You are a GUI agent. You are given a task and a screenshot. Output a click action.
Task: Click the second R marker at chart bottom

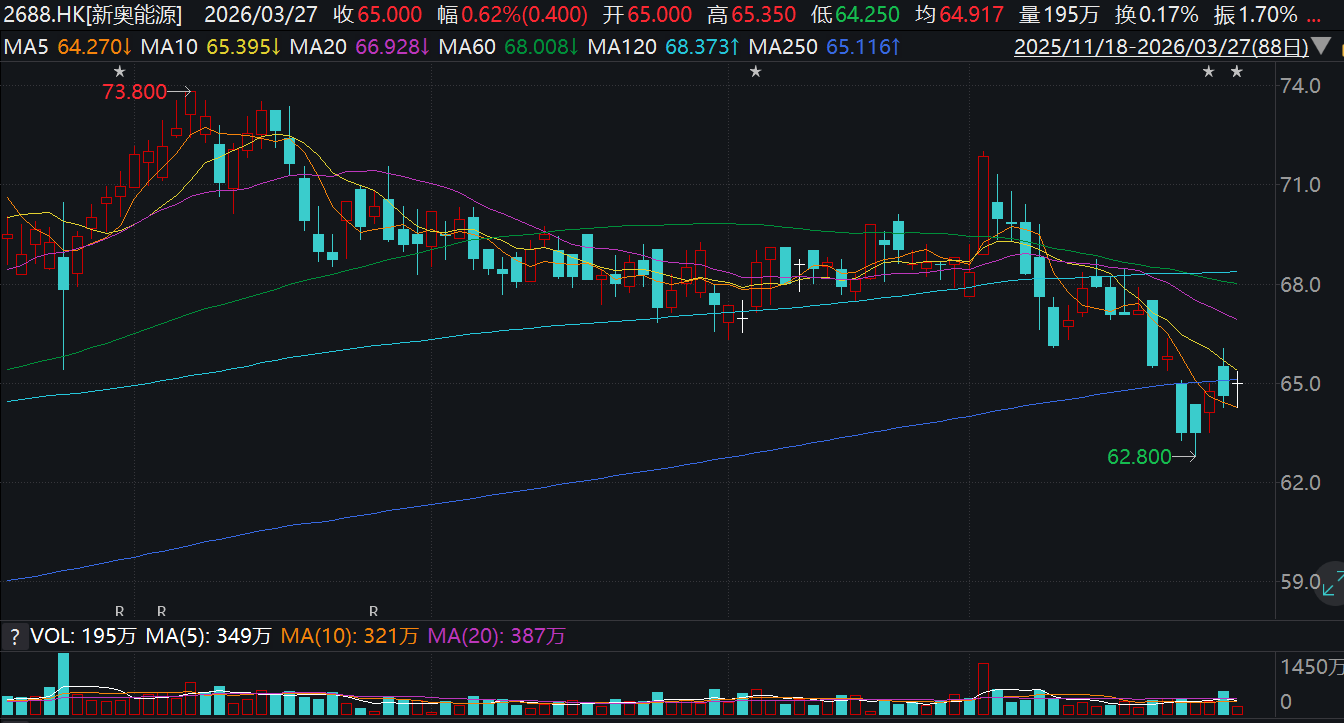[161, 610]
